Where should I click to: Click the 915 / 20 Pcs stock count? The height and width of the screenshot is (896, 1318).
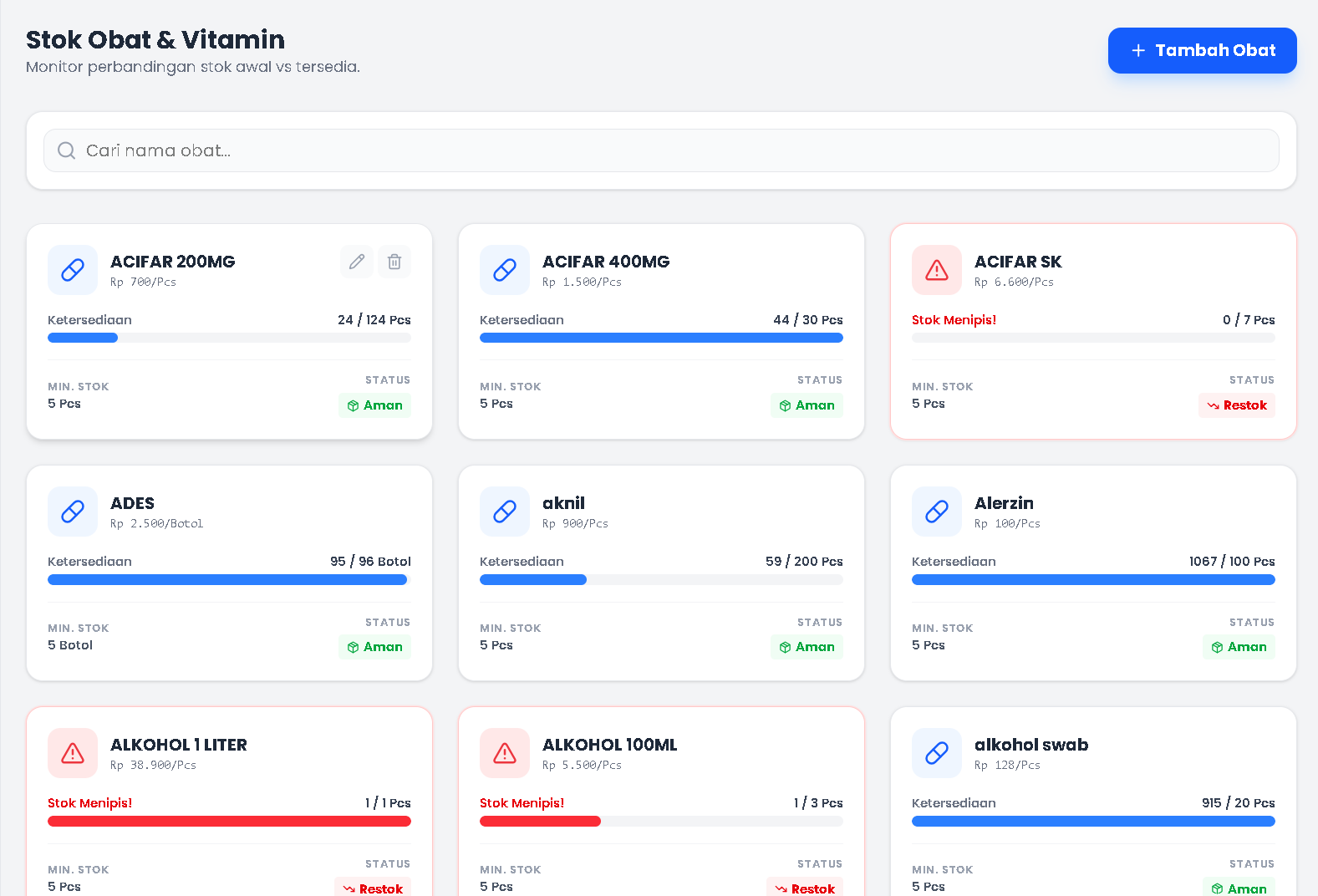[x=1239, y=803]
